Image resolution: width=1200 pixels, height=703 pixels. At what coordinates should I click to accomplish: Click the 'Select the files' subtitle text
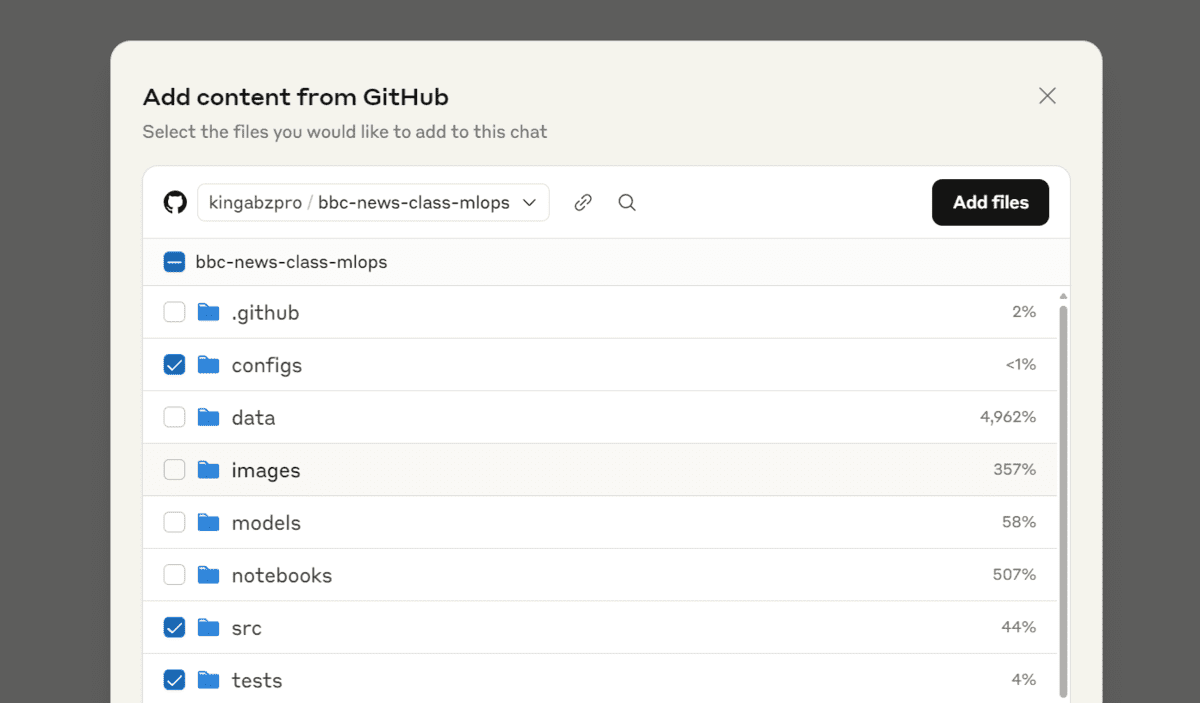coord(345,132)
